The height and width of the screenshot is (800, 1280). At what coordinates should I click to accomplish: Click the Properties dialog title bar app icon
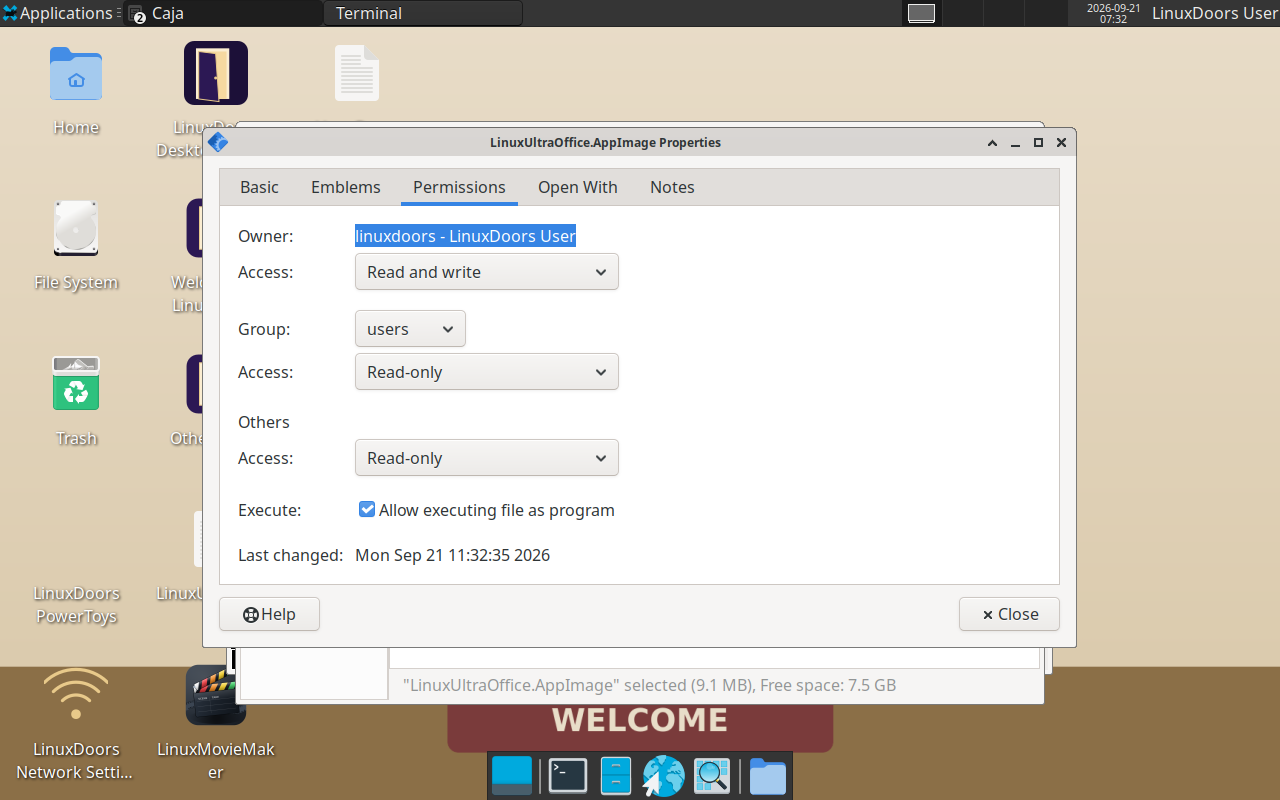[218, 142]
